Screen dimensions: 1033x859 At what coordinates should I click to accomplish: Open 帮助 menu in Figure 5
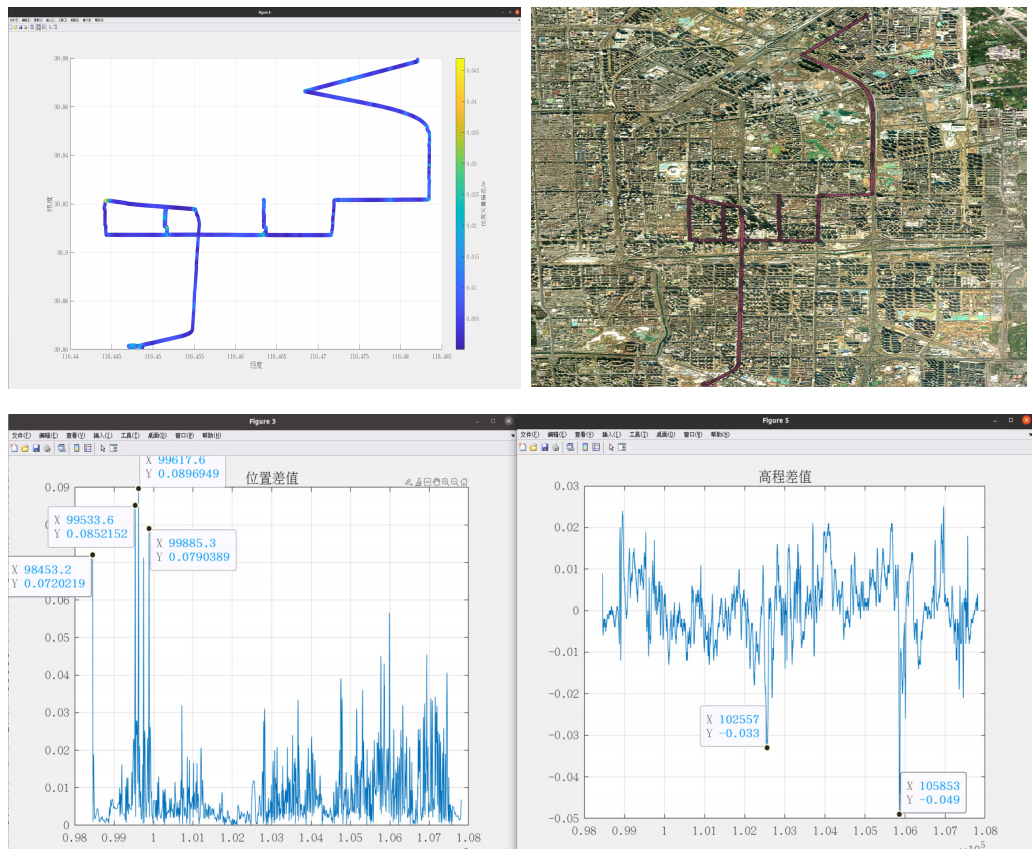click(719, 435)
